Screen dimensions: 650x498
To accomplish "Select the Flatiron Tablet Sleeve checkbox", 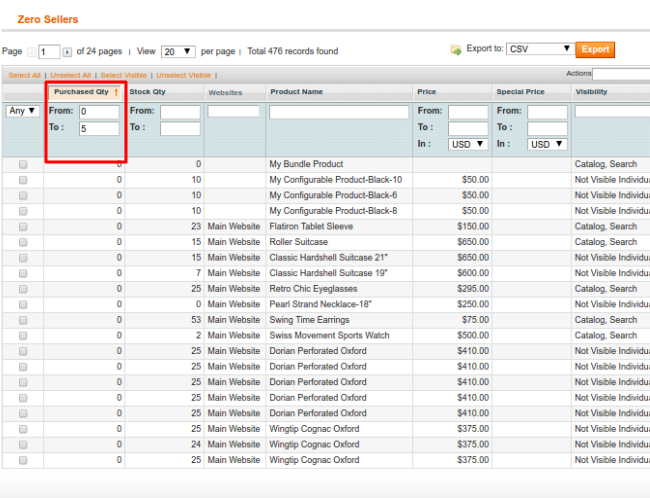I will pyautogui.click(x=23, y=226).
